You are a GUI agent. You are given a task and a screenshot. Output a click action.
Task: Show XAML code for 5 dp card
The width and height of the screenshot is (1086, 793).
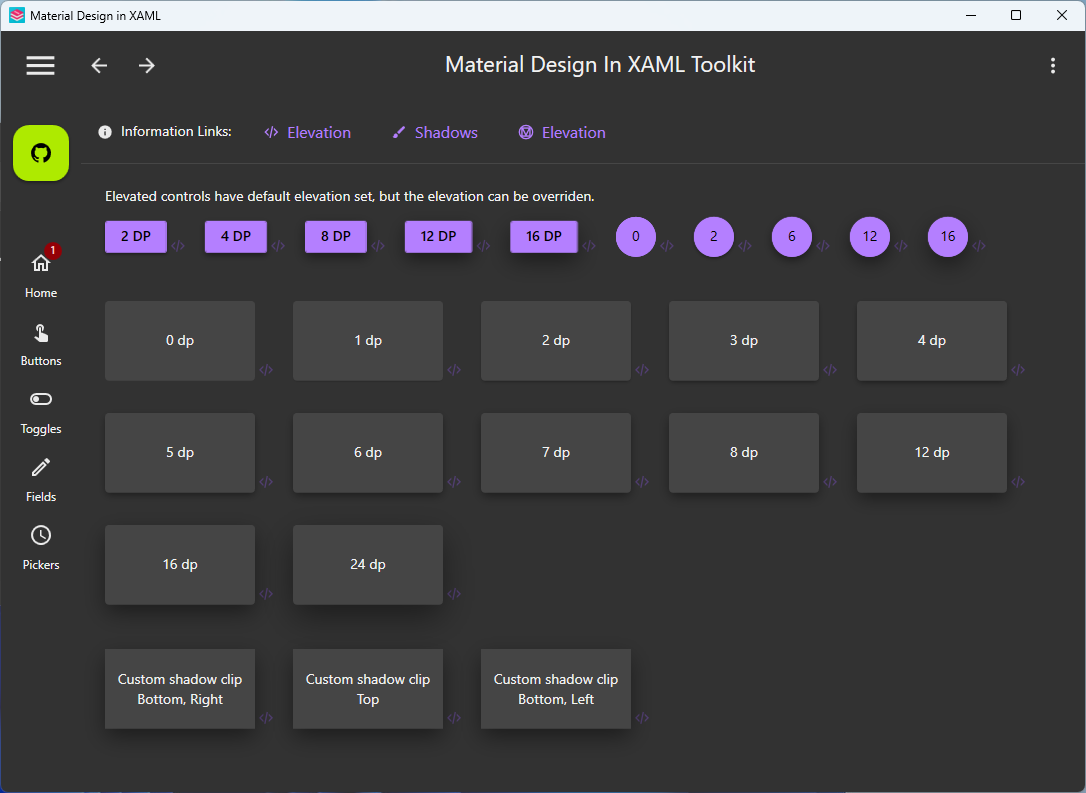[x=266, y=482]
